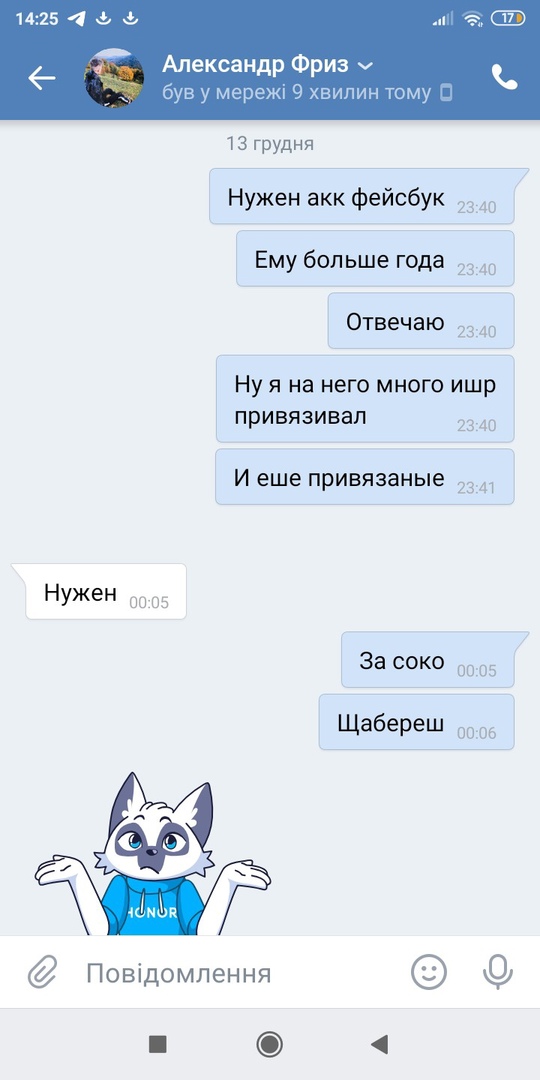Tap the Android home circle button

click(x=269, y=1044)
